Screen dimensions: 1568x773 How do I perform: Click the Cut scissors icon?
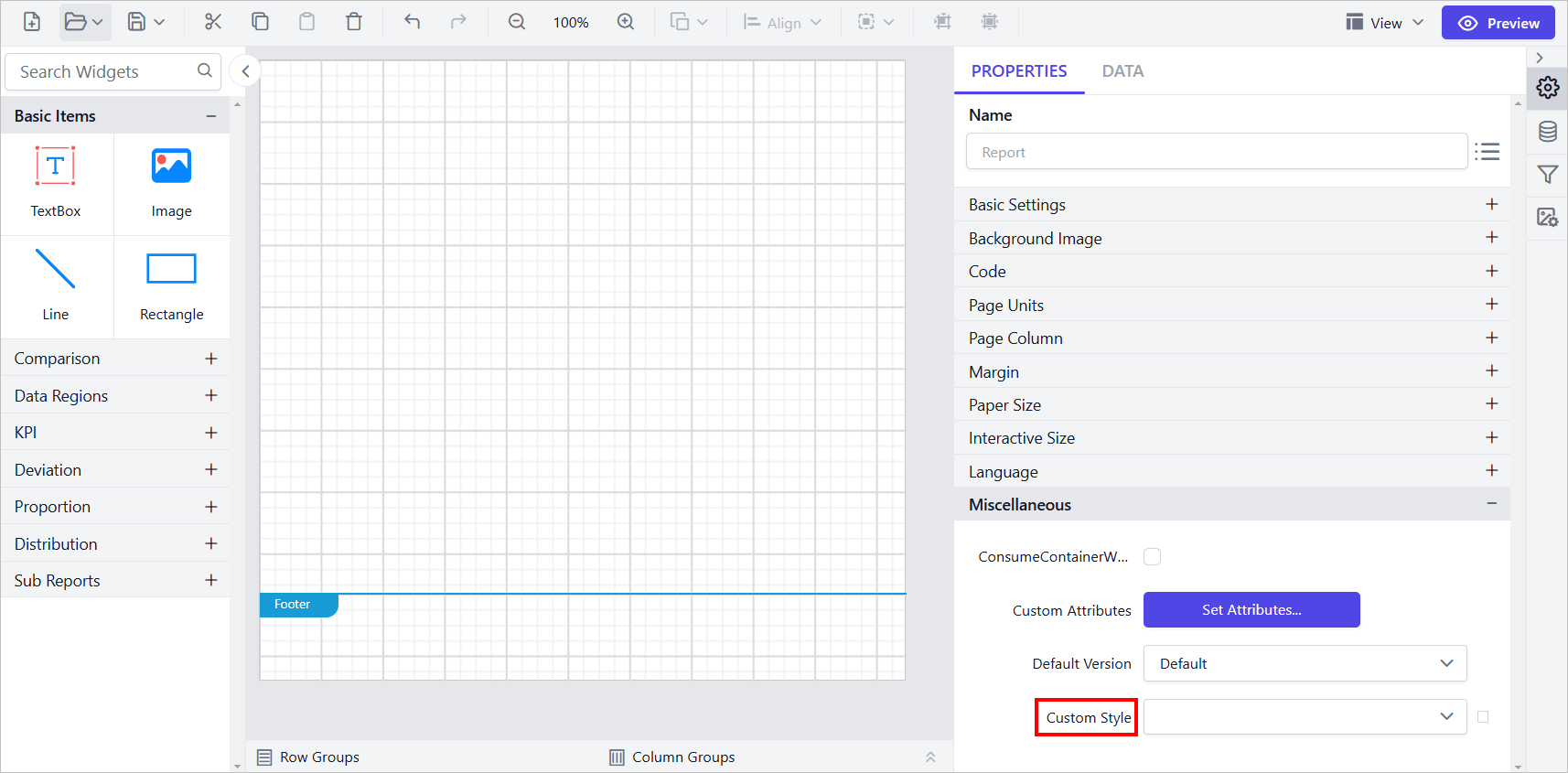[x=213, y=22]
